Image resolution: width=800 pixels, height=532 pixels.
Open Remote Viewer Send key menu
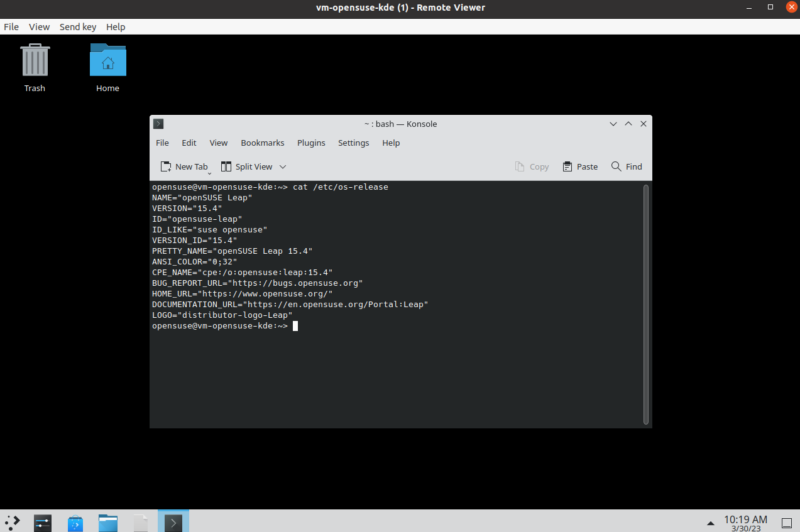[x=78, y=27]
